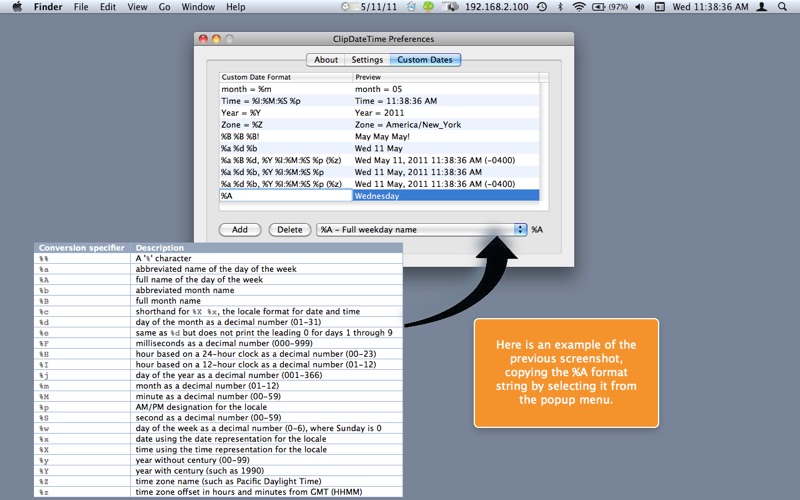Click the %A label right of the popup menu
This screenshot has height=500, width=800.
(x=537, y=230)
